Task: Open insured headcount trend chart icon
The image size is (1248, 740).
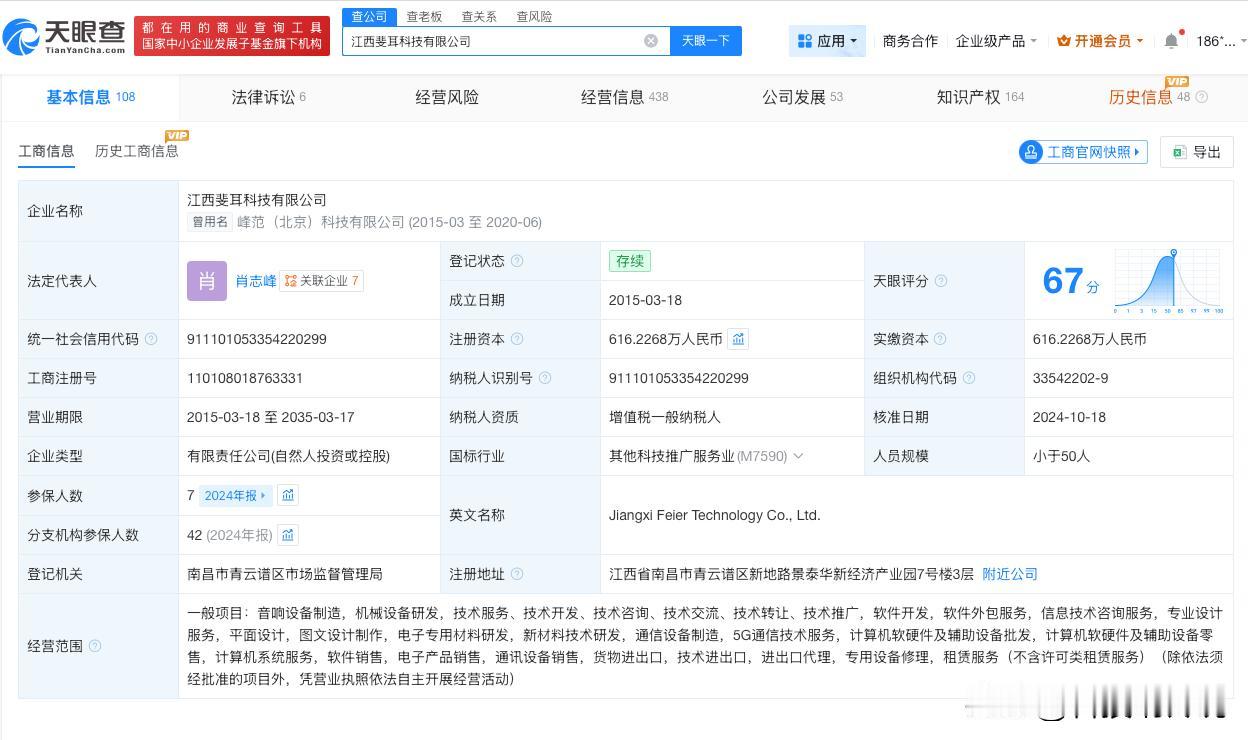Action: 288,495
